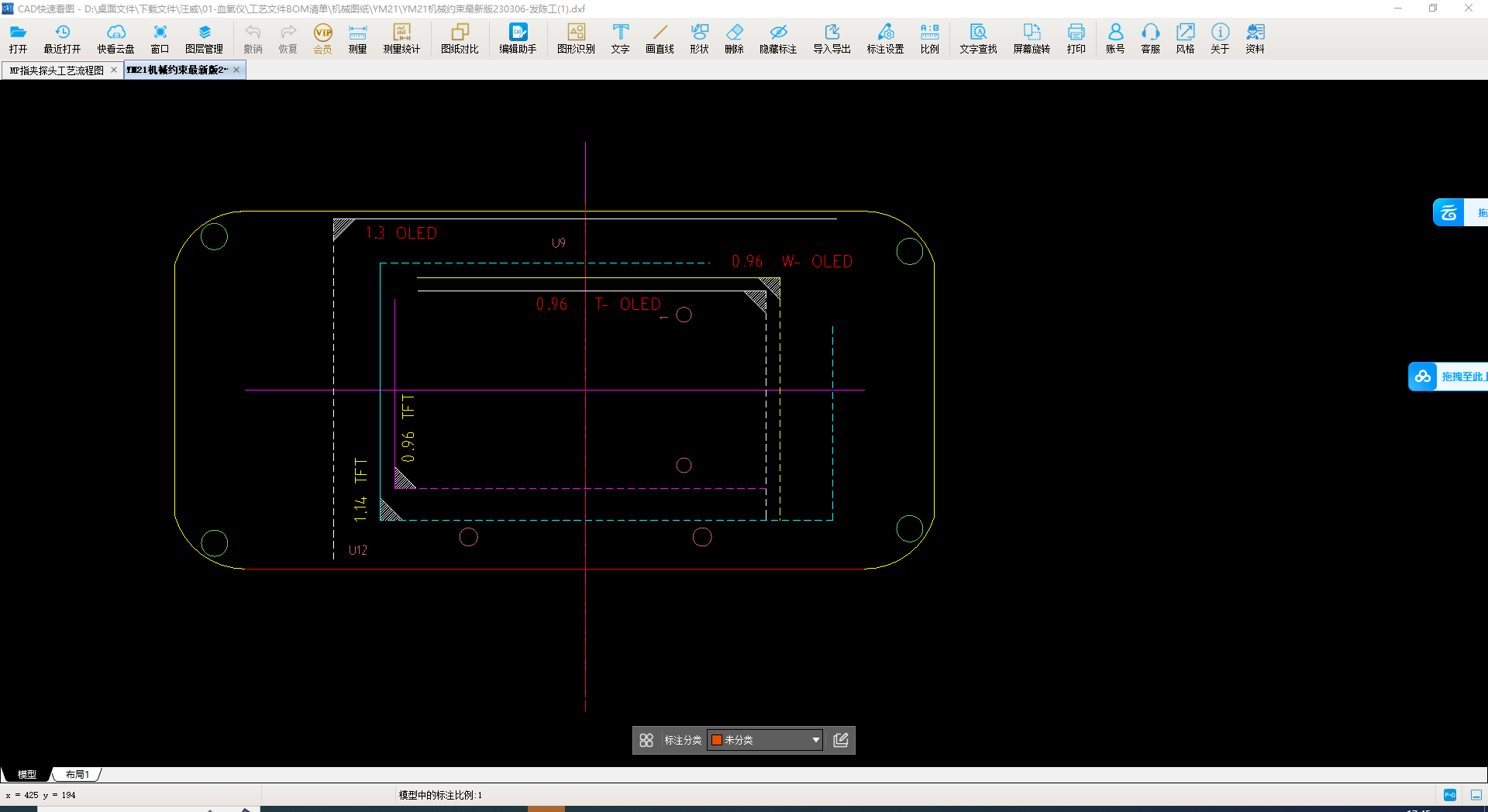Click the orange 未分类 color swatch

(x=717, y=740)
